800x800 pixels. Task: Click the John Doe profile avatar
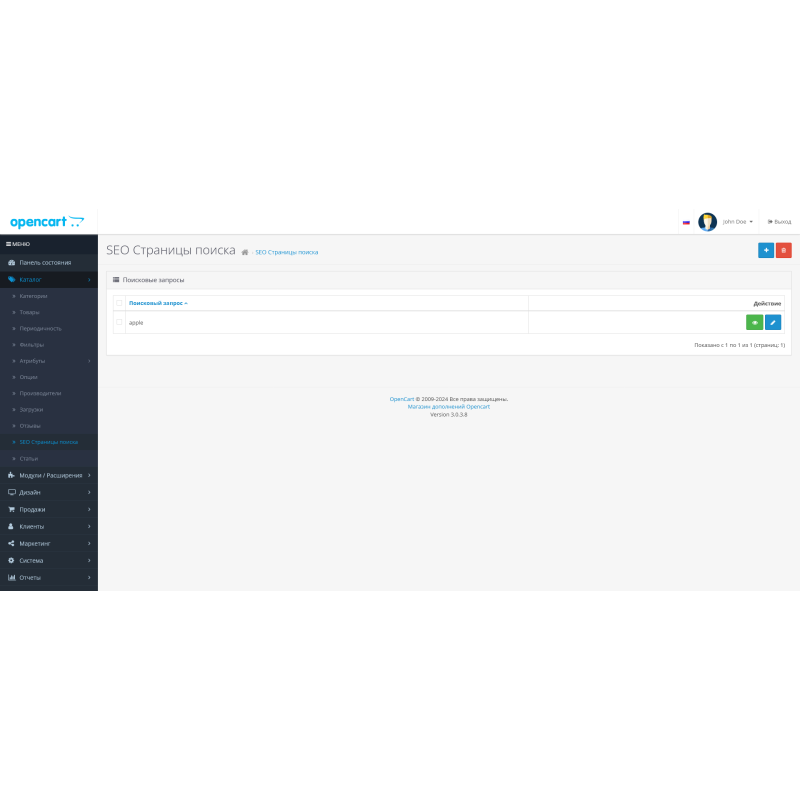(x=707, y=221)
